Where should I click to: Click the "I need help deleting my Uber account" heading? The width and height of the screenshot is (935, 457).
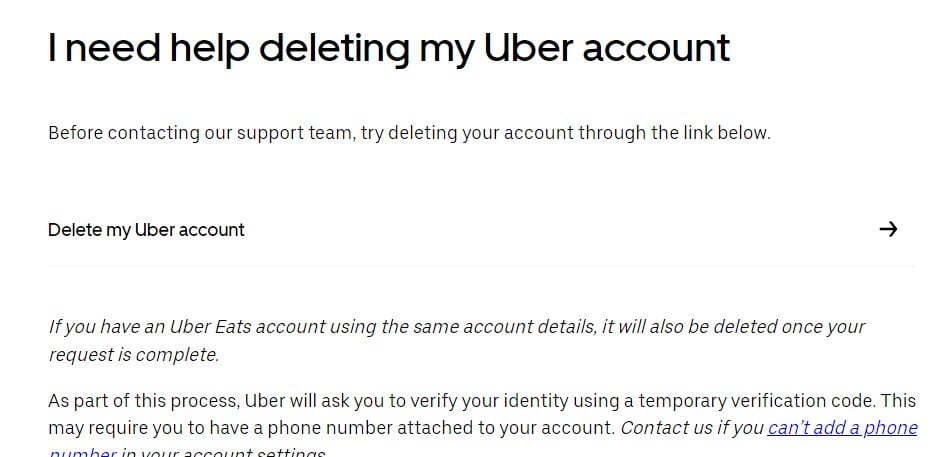click(389, 48)
